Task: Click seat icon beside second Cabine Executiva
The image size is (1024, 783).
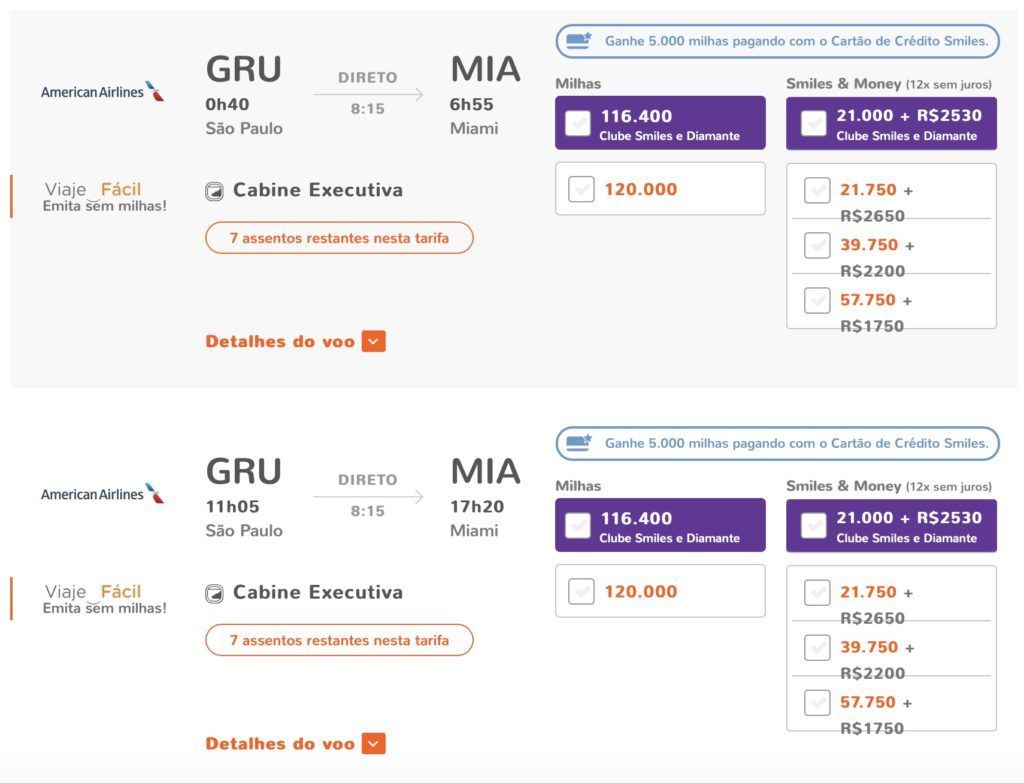Action: [x=214, y=594]
